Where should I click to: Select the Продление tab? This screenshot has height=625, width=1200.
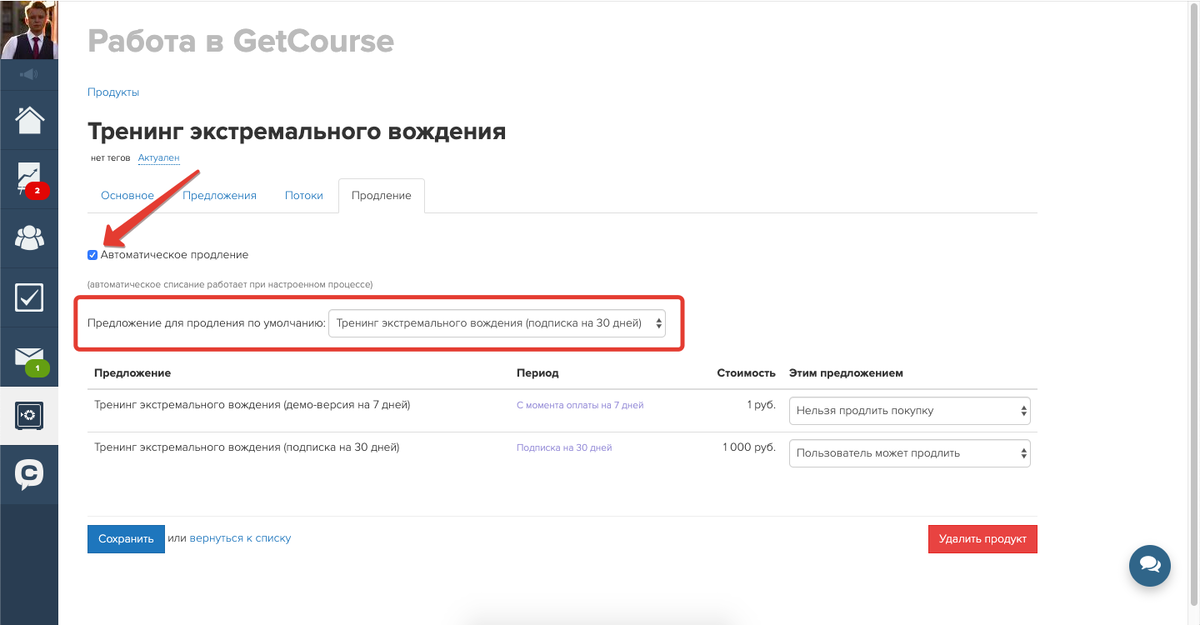(382, 196)
